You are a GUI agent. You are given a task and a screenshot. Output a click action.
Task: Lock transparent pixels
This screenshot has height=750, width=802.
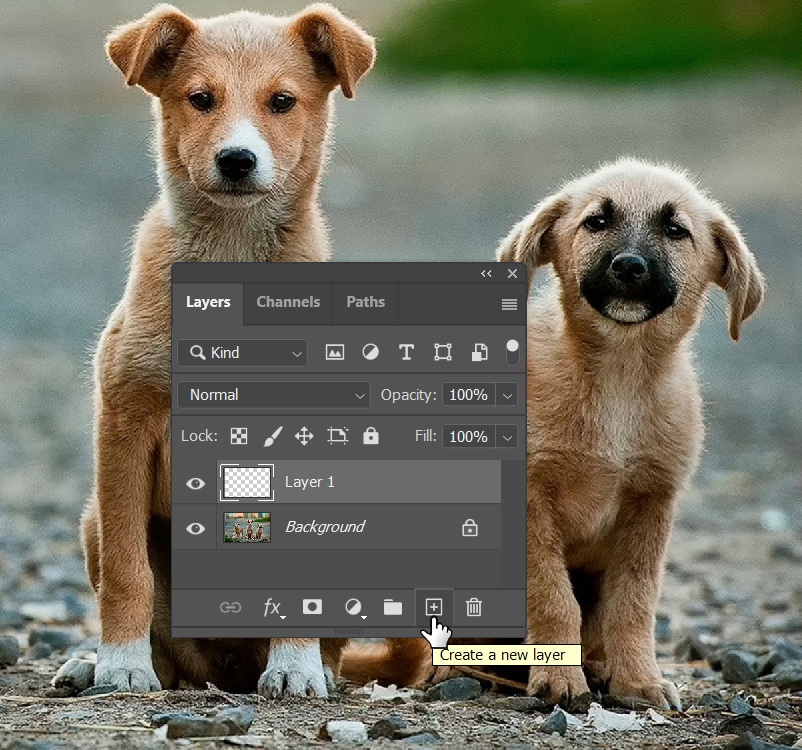[238, 436]
